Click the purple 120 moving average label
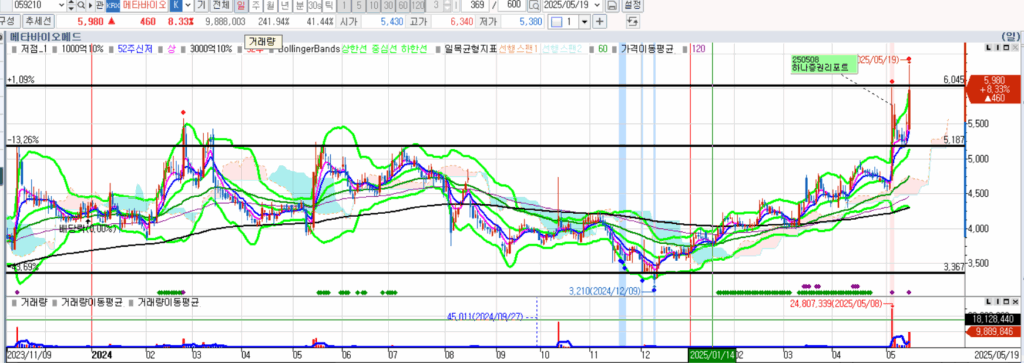The image size is (1024, 363). [699, 48]
